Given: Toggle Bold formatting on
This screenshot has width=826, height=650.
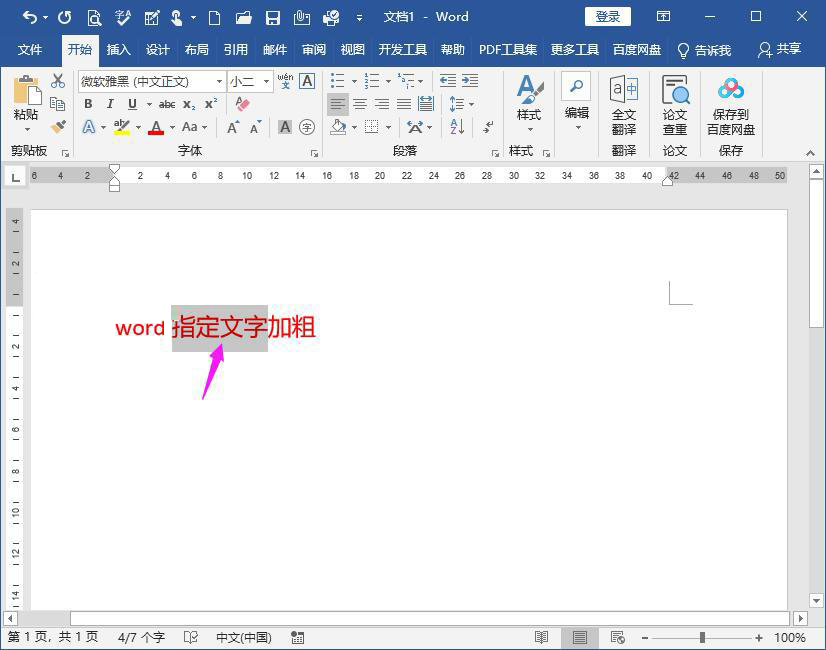Looking at the screenshot, I should point(89,103).
